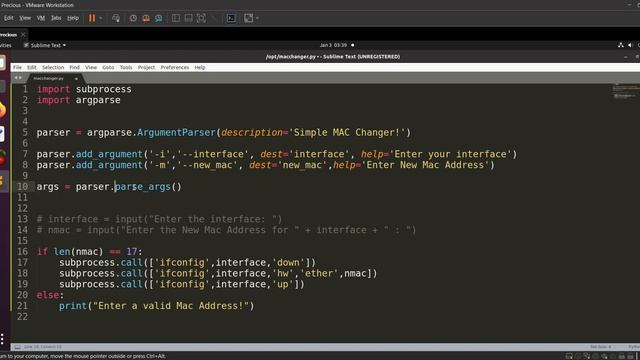Open the dropdown arrow next to the pause button
Screen dimensions: 640x360
(x=101, y=18)
